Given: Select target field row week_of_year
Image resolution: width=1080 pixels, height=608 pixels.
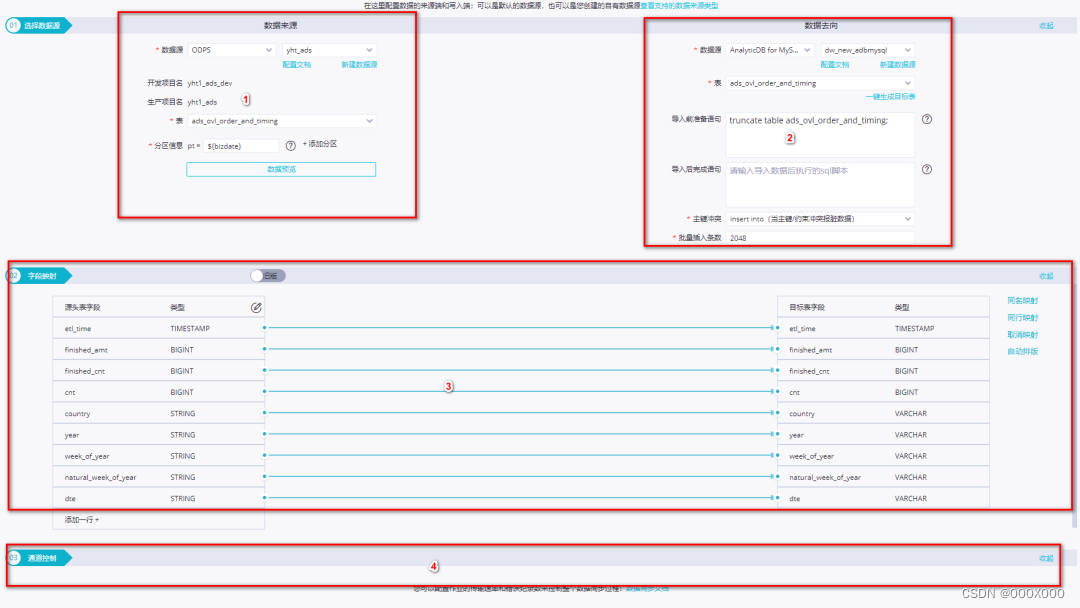Looking at the screenshot, I should [x=883, y=456].
